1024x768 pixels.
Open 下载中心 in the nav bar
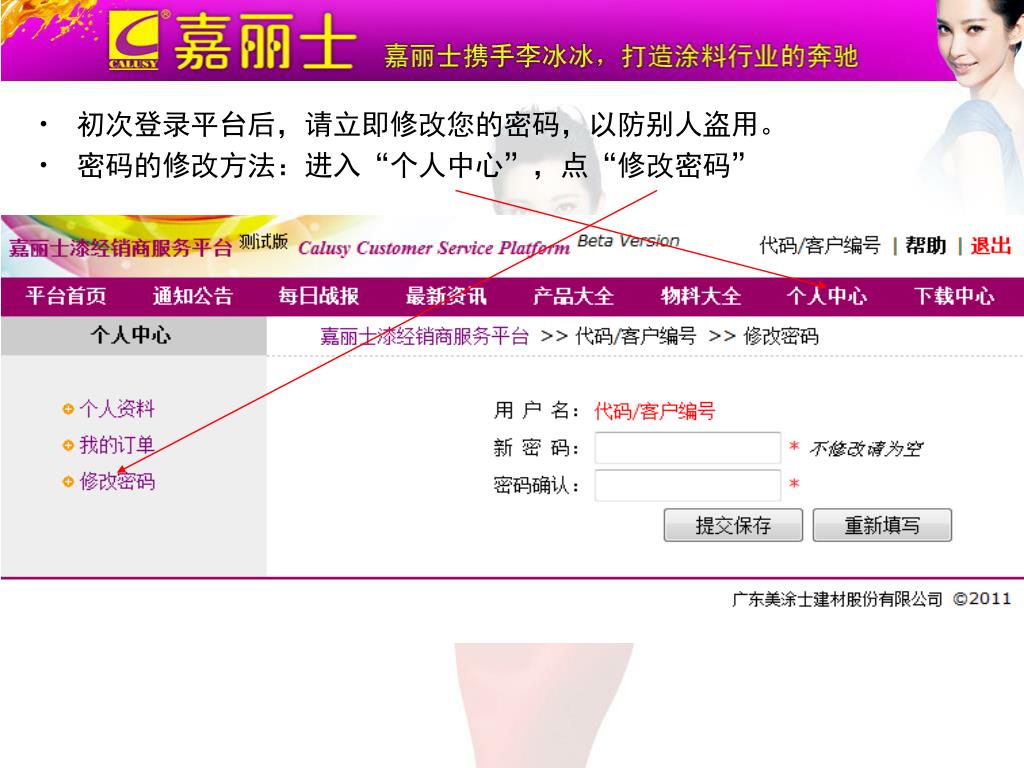coord(954,296)
